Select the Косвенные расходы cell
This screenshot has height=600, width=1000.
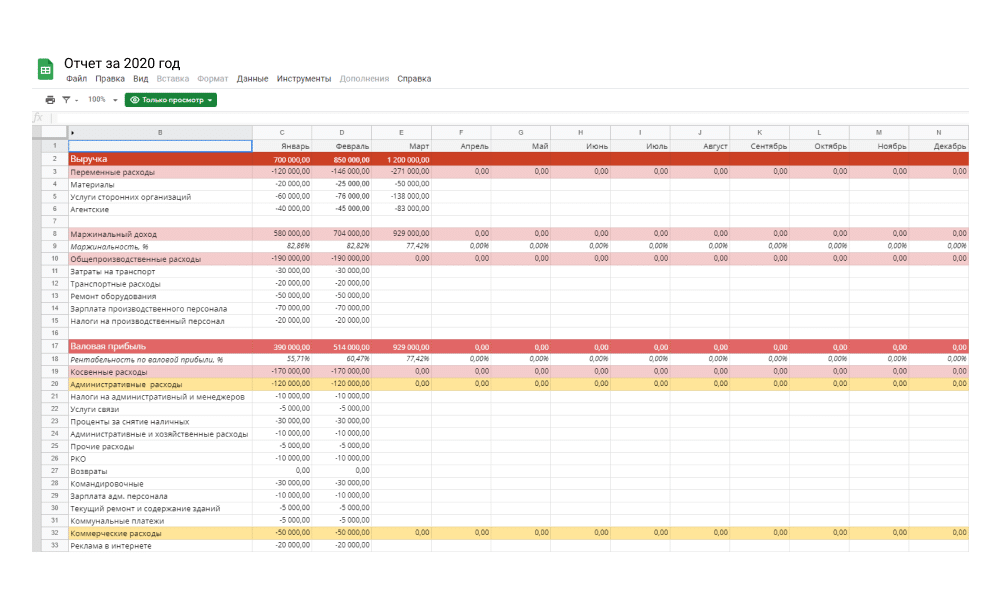tap(160, 372)
